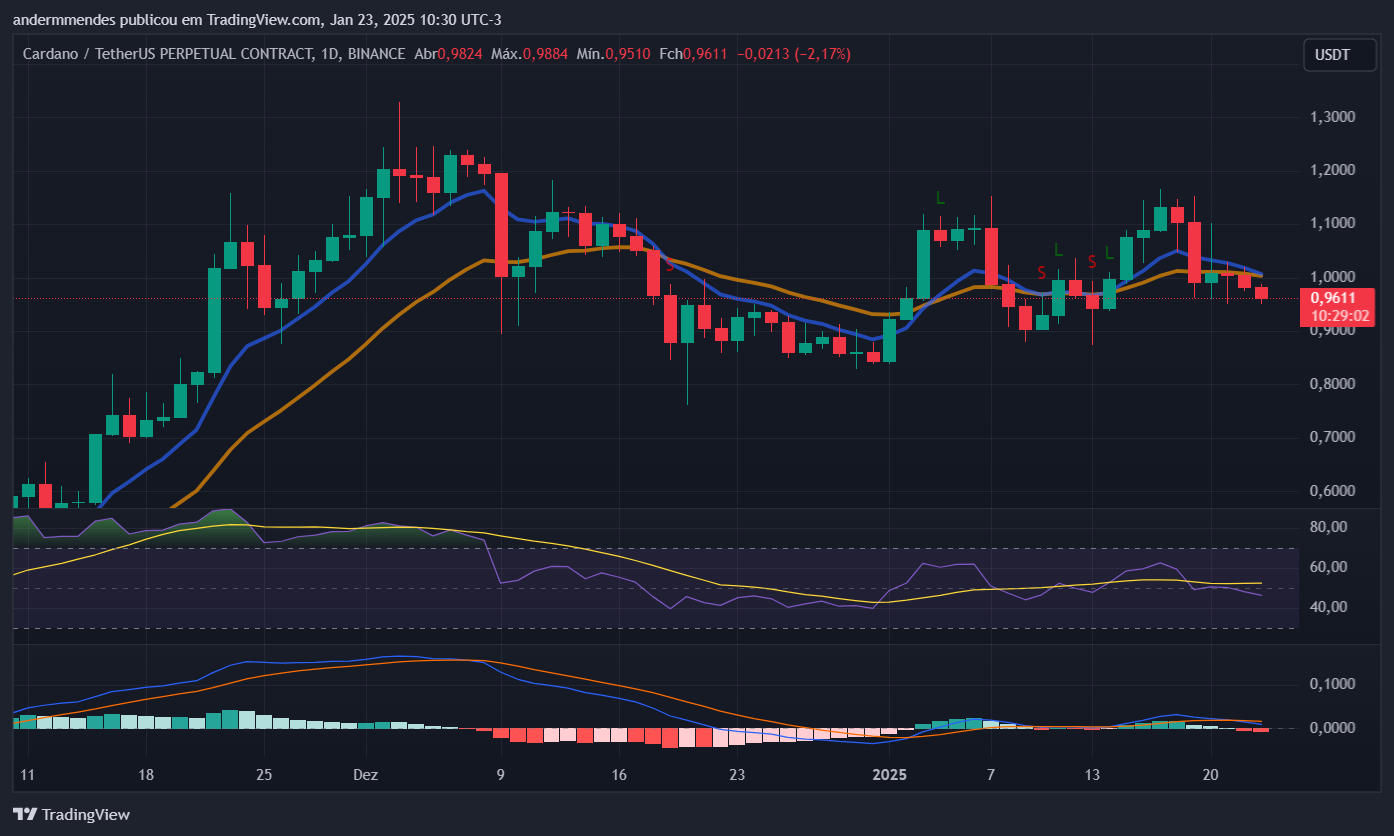Viewport: 1394px width, 836px height.
Task: Click the date label 23 on time axis
Action: tap(737, 774)
